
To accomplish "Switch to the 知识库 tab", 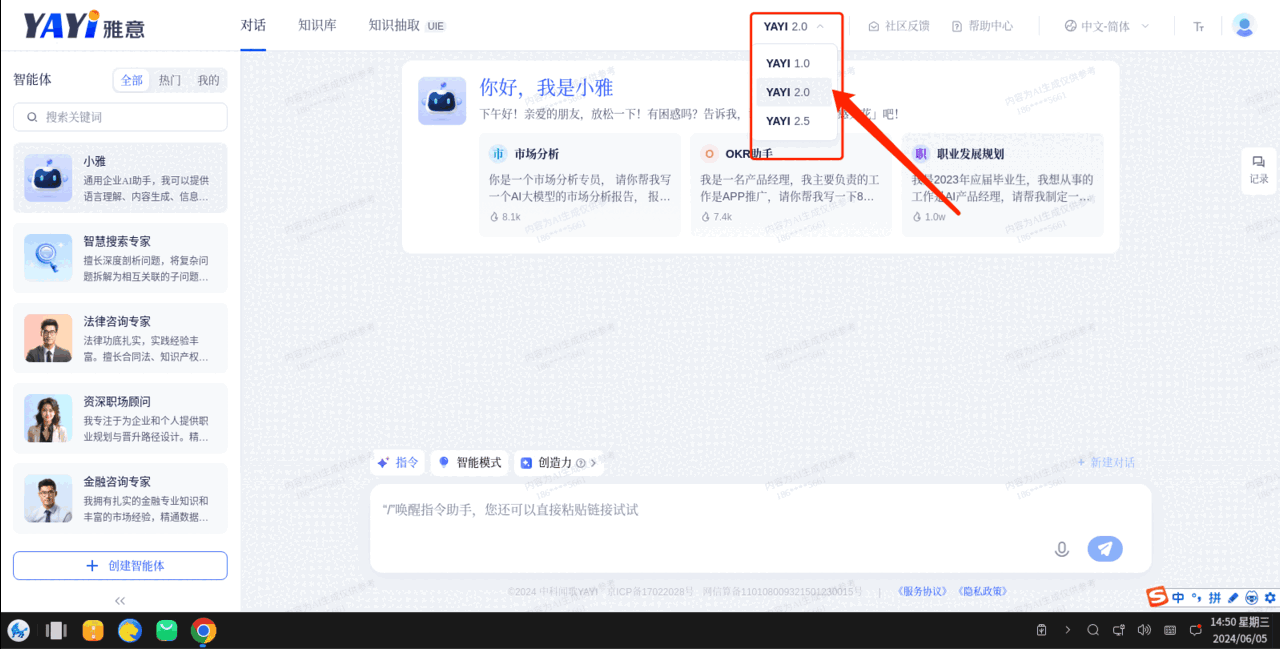I will (x=317, y=25).
